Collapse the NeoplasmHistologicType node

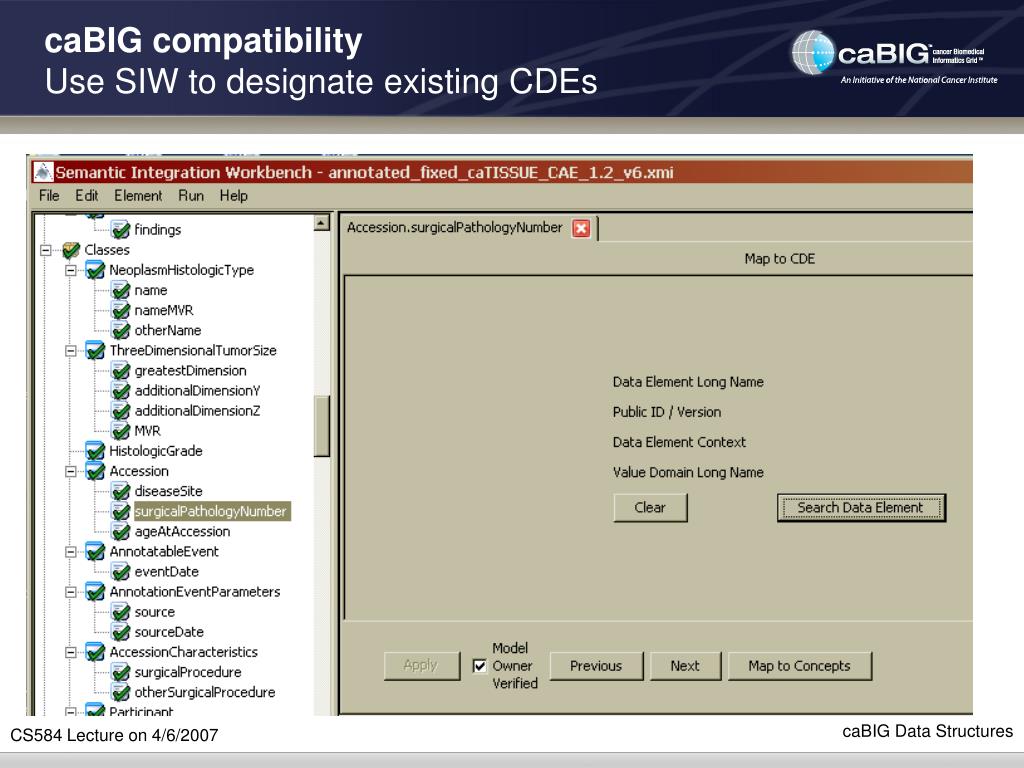pyautogui.click(x=71, y=270)
